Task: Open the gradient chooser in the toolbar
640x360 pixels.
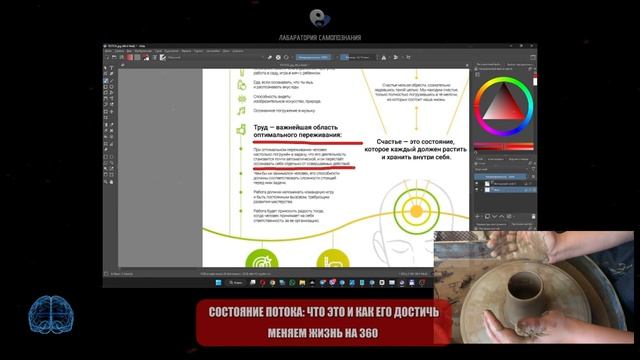Action: pyautogui.click(x=130, y=57)
